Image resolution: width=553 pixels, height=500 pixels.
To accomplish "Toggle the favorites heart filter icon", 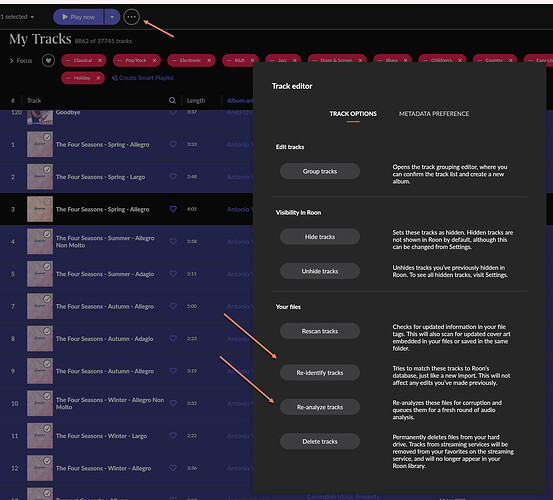I will point(48,61).
